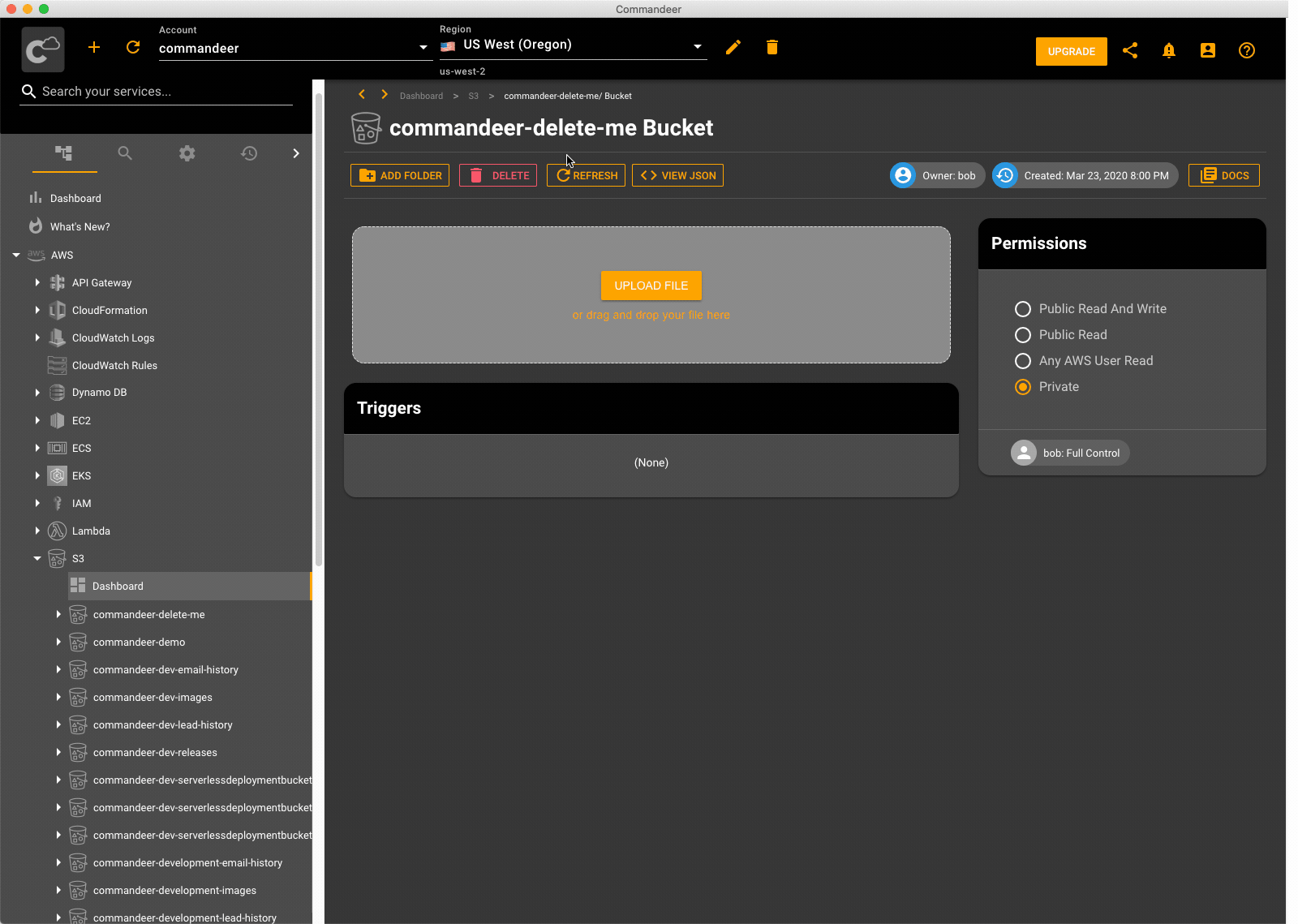Select S3 Dashboard in the tree
1298x924 pixels.
189,586
